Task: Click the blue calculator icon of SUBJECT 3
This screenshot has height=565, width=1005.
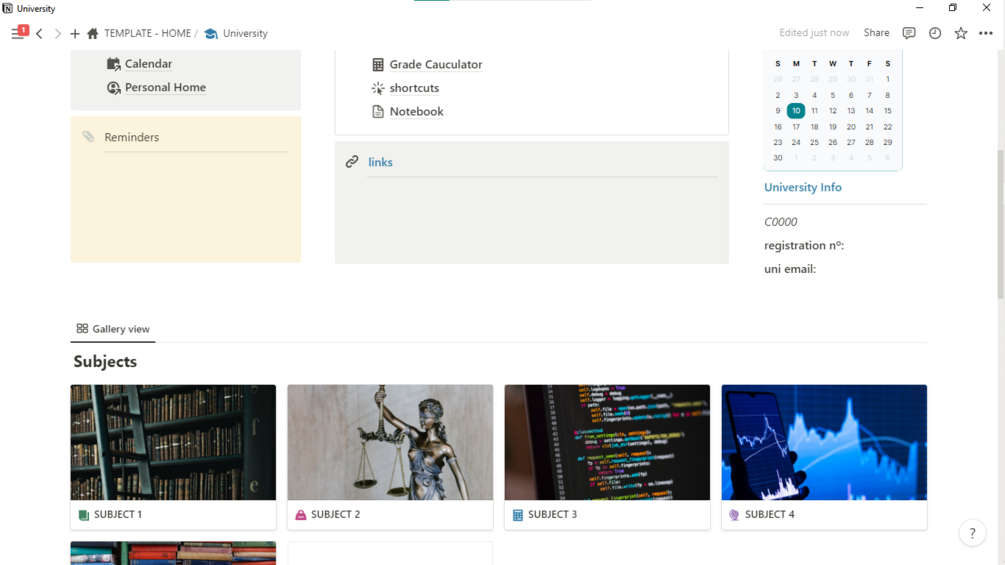Action: pos(518,515)
